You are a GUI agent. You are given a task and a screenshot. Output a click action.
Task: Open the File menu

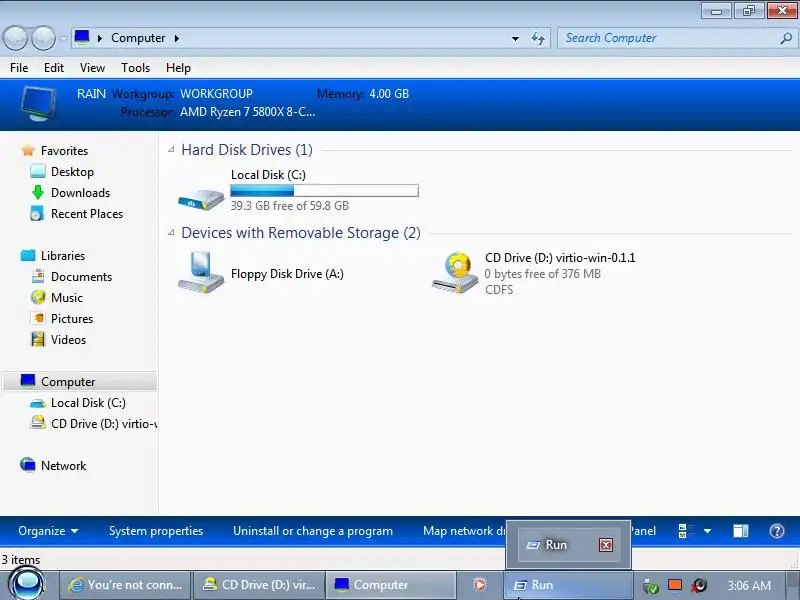19,68
